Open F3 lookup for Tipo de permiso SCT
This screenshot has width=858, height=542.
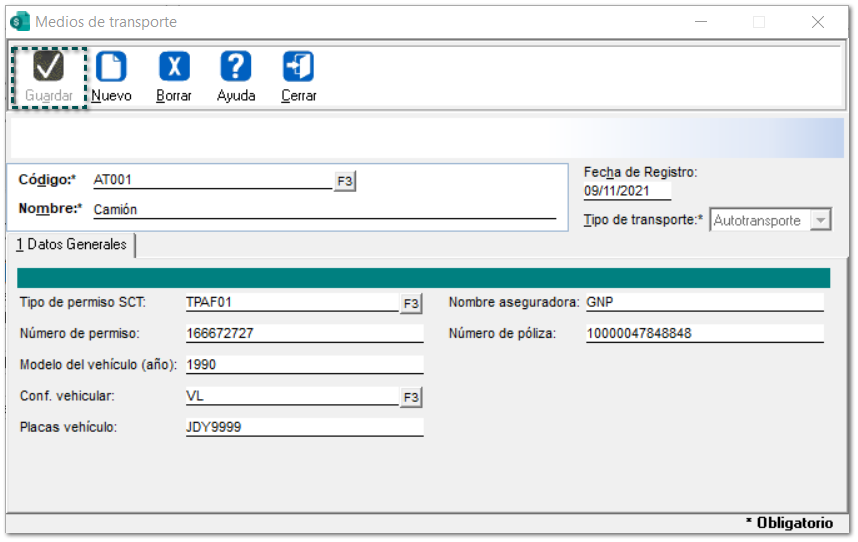coord(411,304)
